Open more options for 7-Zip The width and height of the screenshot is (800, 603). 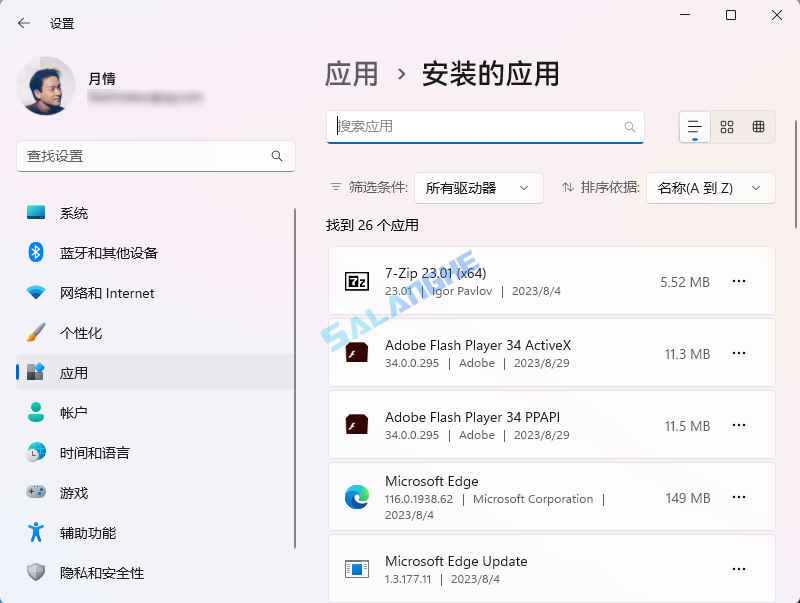click(x=739, y=281)
